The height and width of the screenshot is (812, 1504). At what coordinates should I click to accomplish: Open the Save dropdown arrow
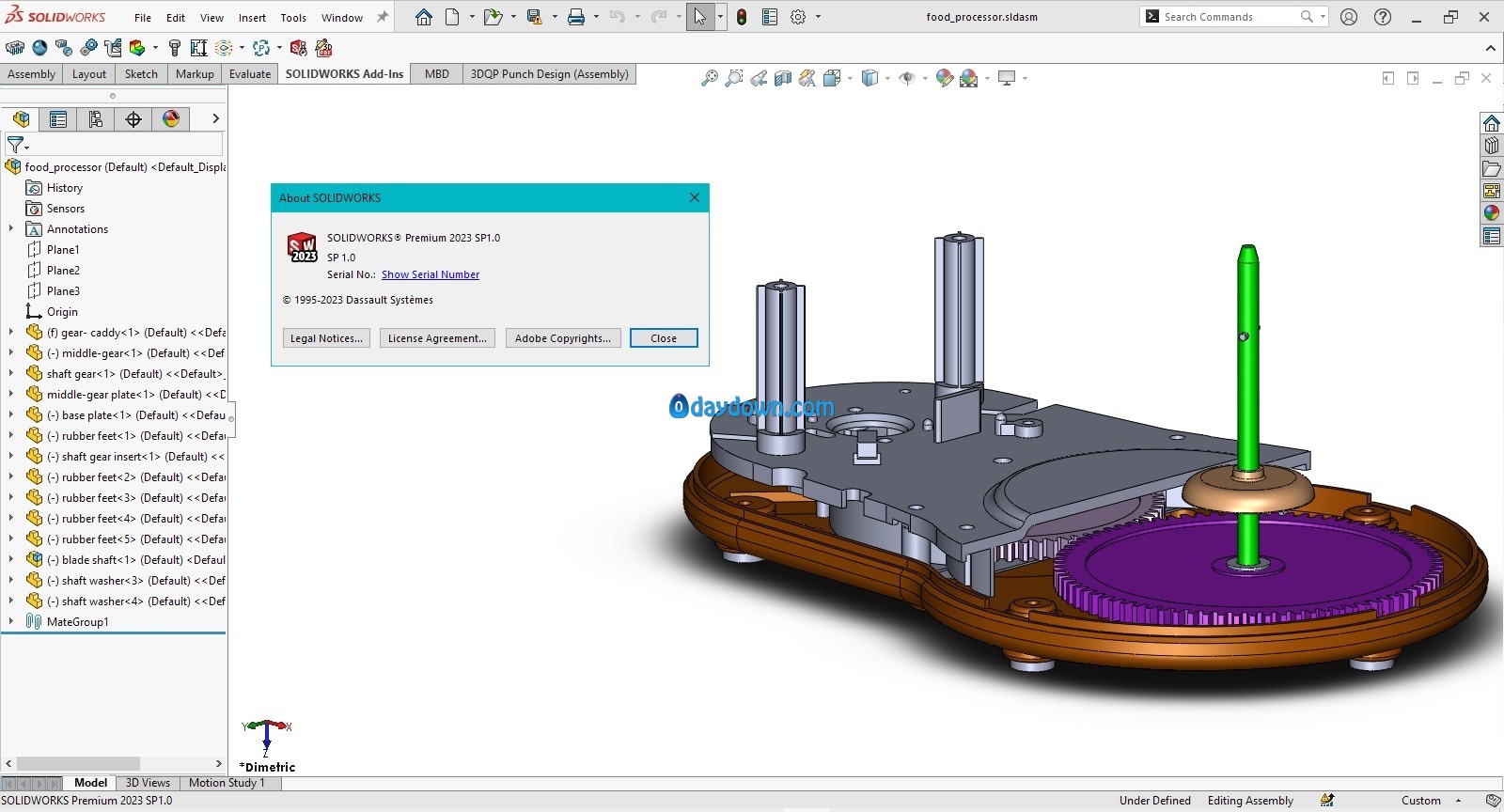coord(555,17)
